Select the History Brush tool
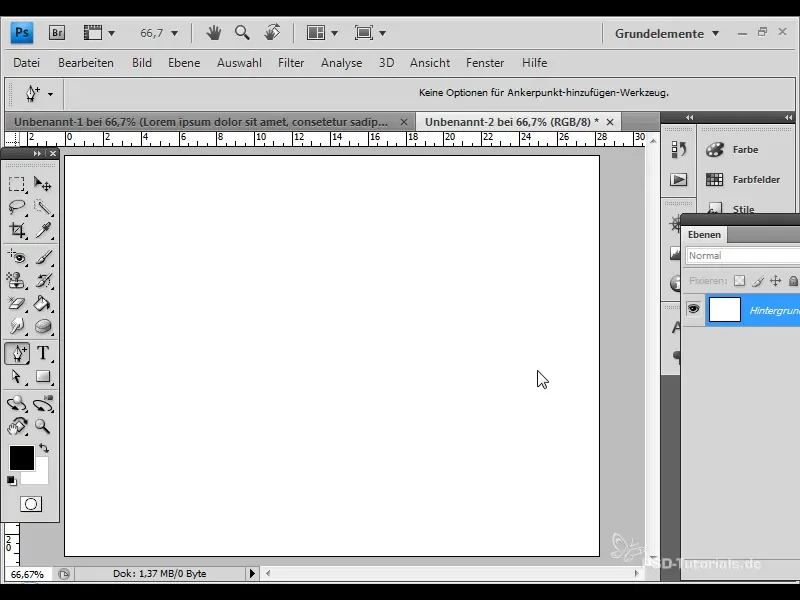Screen dimensions: 800x600 coord(43,280)
